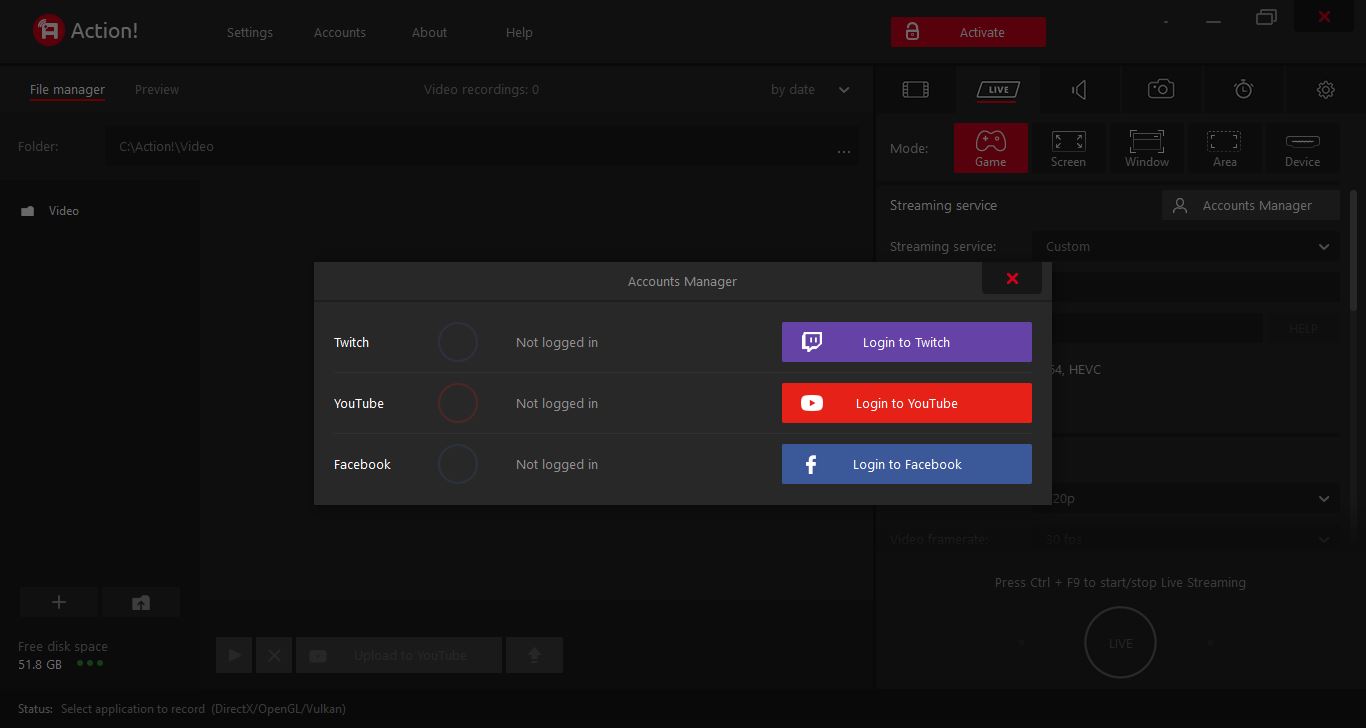Select the LIVE streaming tab icon
Screen dimensions: 1366x728
coord(997,90)
